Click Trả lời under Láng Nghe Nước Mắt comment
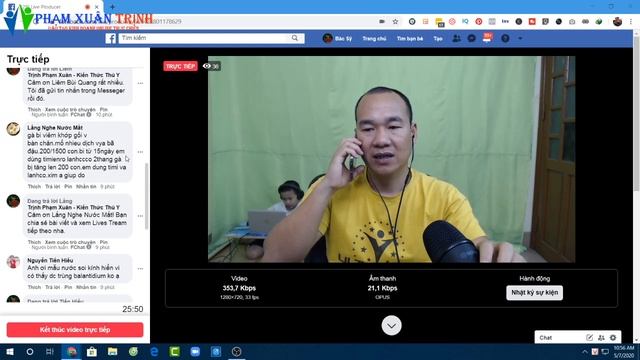 coord(52,187)
